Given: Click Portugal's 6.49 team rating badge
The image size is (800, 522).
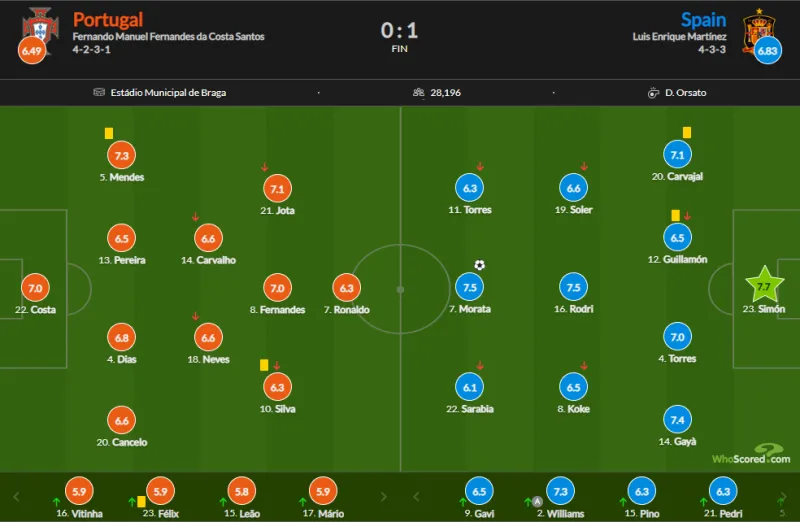Looking at the screenshot, I should coord(32,50).
